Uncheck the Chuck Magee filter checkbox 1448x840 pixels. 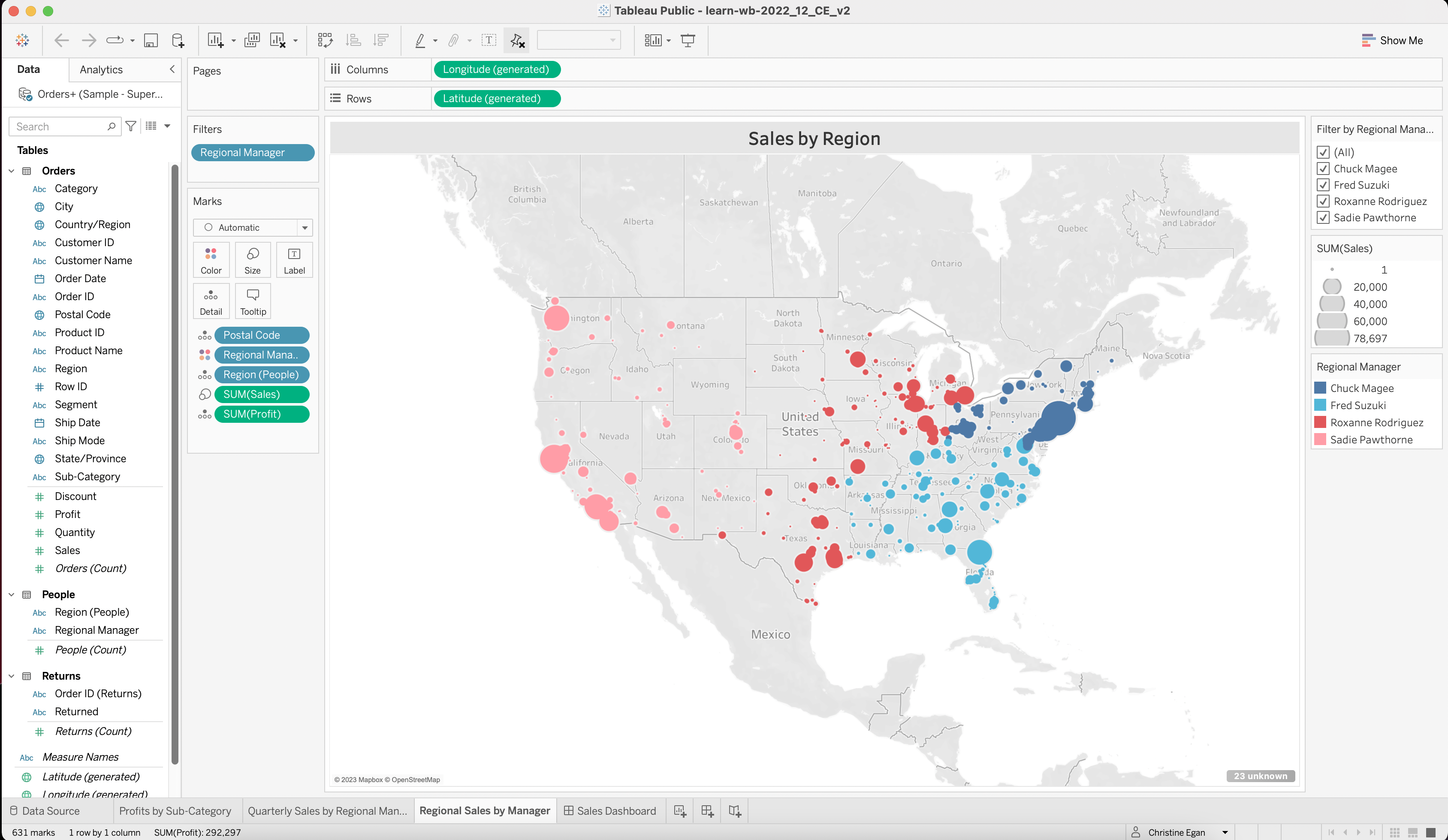(1323, 169)
